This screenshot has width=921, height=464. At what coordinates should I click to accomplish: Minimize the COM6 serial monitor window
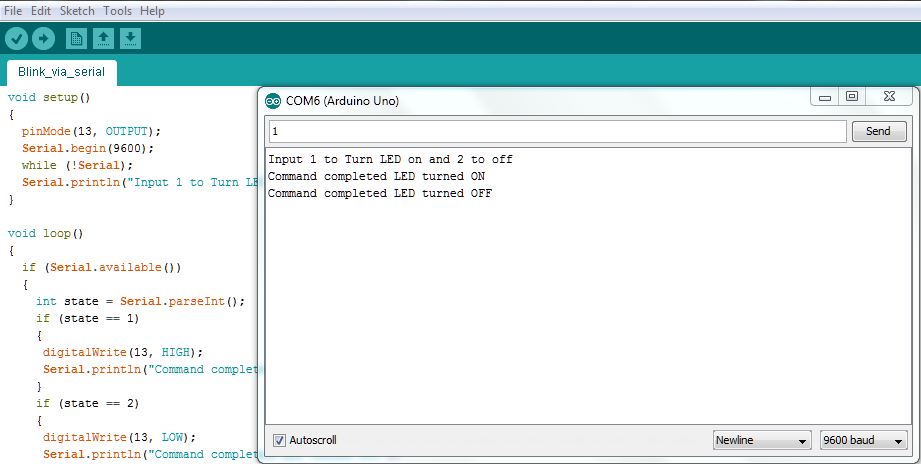coord(825,97)
